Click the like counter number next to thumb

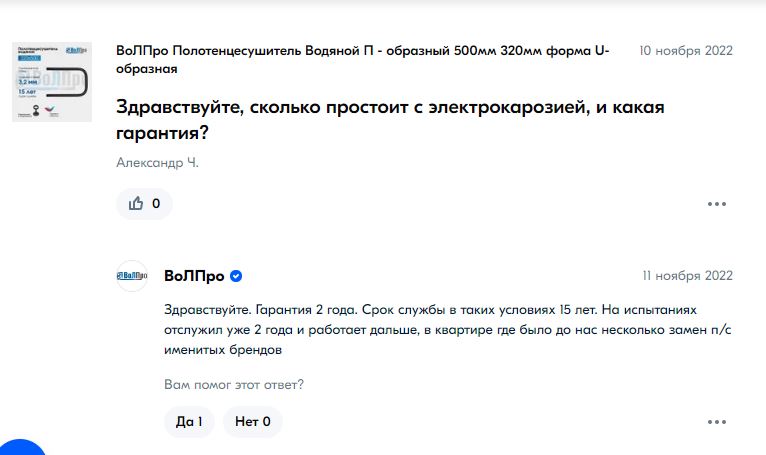[156, 203]
